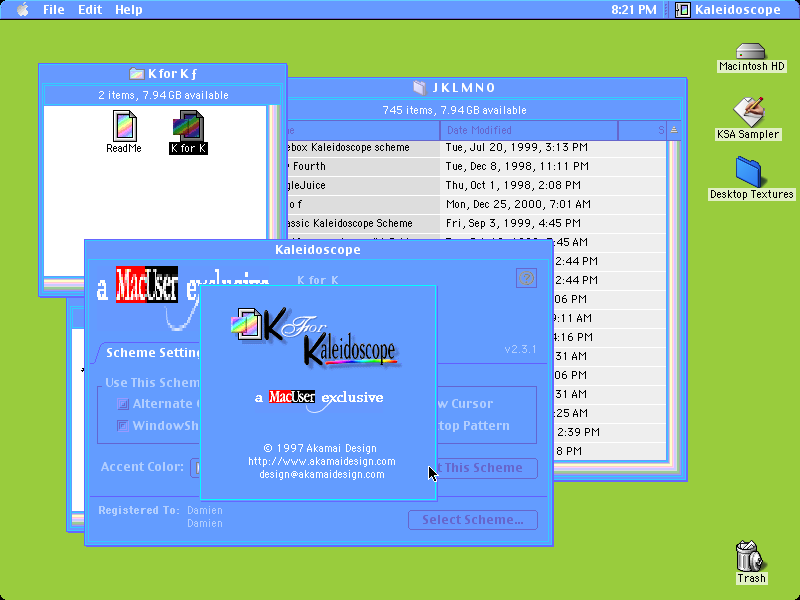Click the JKLMNO title bar folder icon
The image size is (800, 600).
[x=419, y=88]
